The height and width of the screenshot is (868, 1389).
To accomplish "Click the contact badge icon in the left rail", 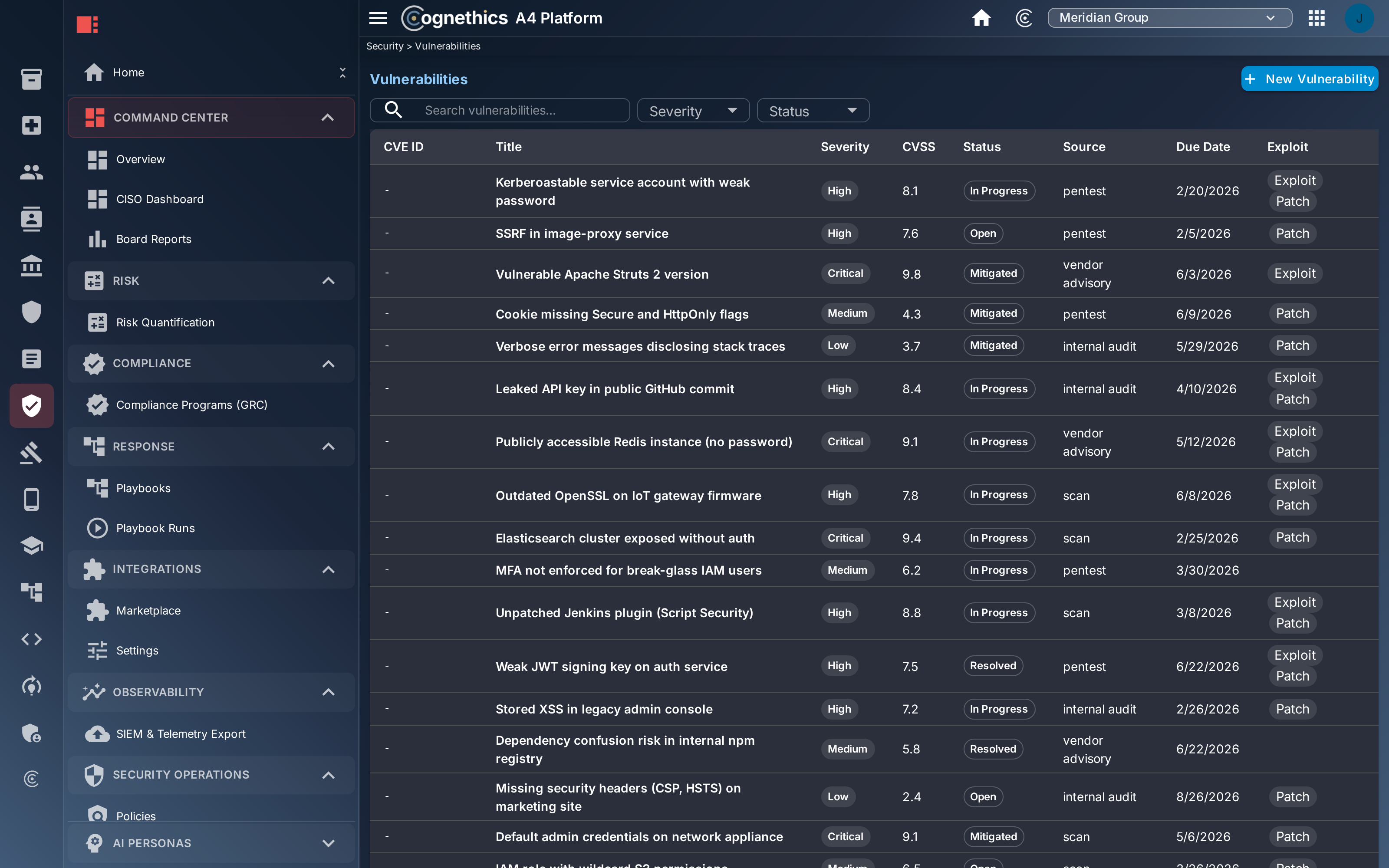I will 32,219.
